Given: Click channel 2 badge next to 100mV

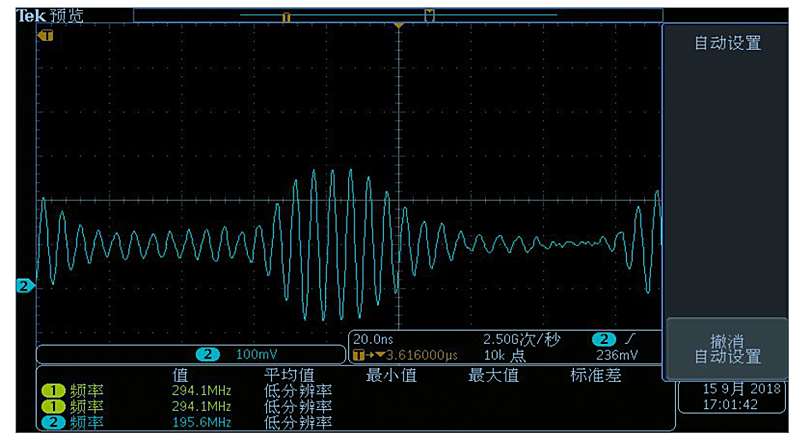Looking at the screenshot, I should (207, 355).
